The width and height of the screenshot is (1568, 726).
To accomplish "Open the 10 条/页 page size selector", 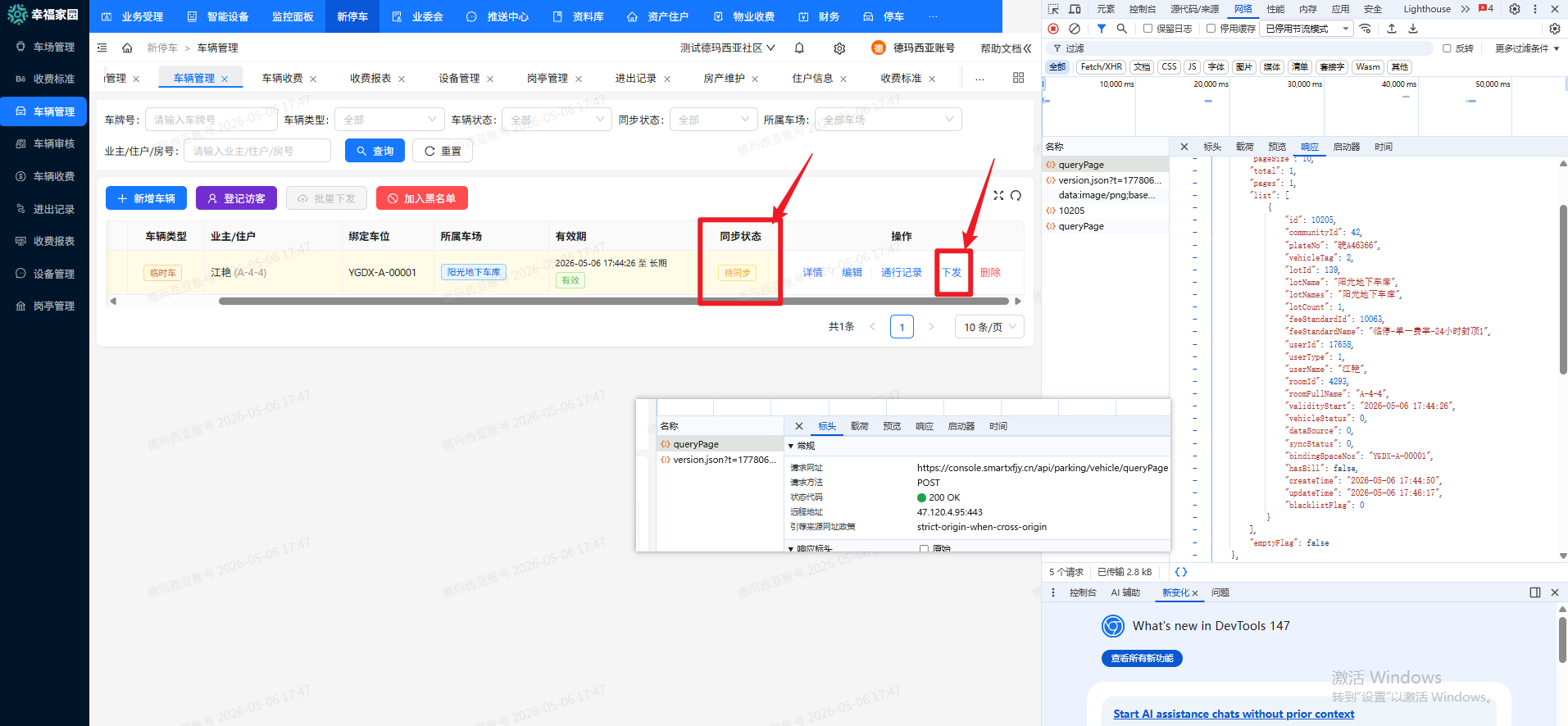I will 989,327.
